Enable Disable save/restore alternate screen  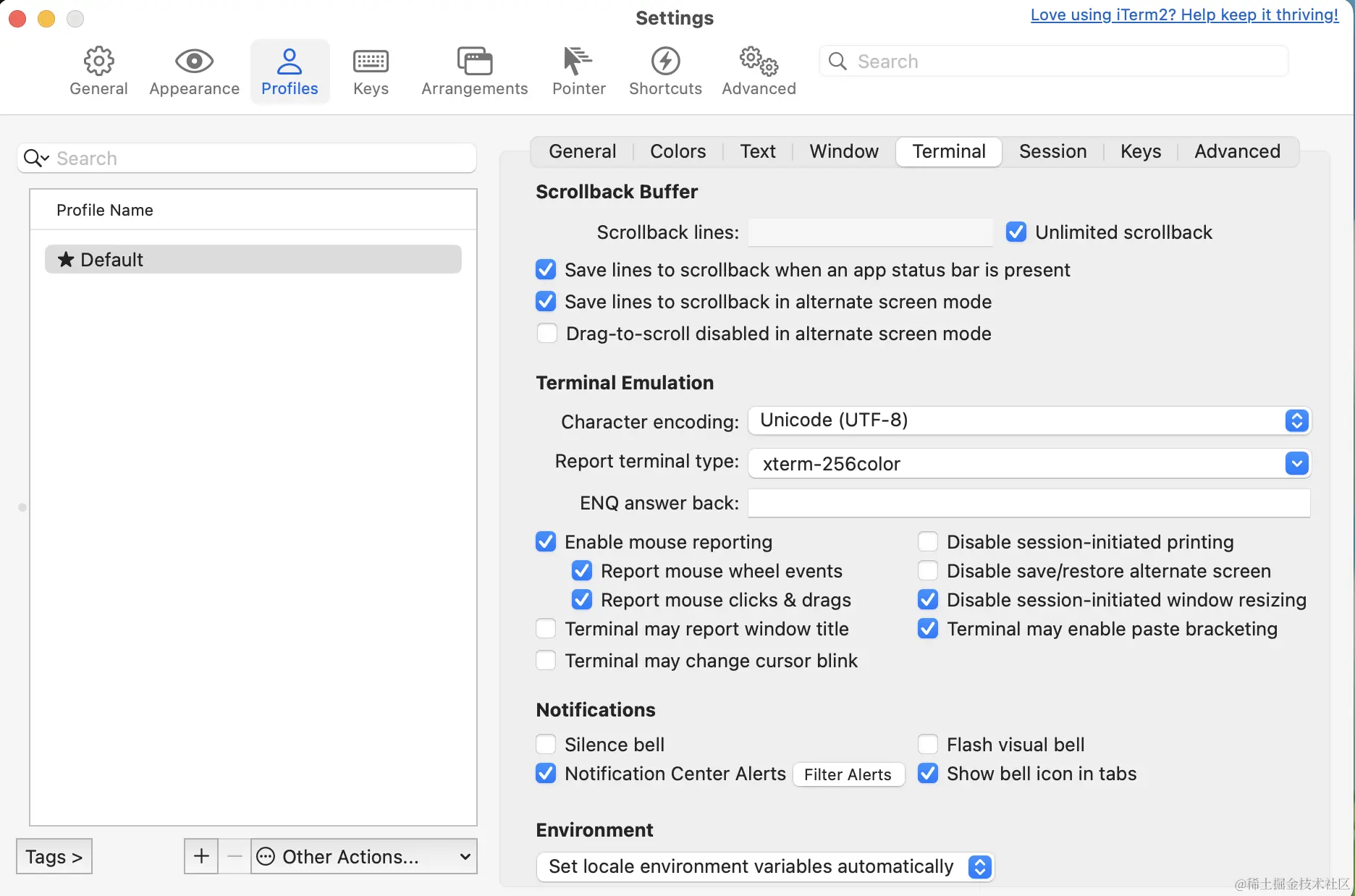[928, 570]
